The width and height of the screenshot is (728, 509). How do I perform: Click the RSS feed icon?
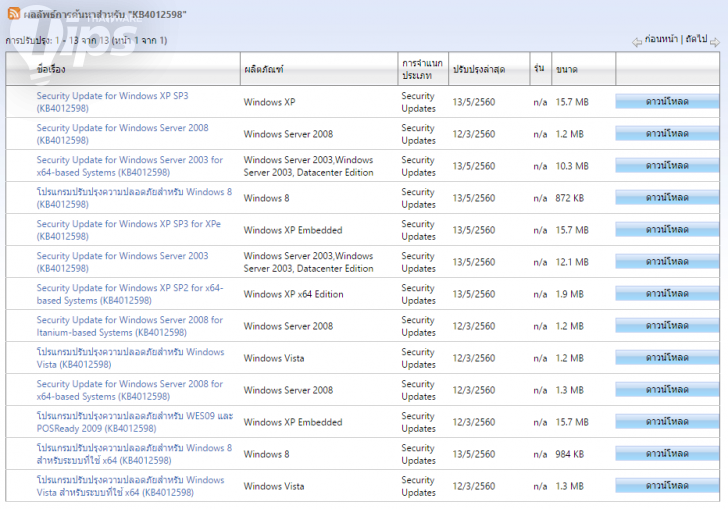[x=14, y=13]
